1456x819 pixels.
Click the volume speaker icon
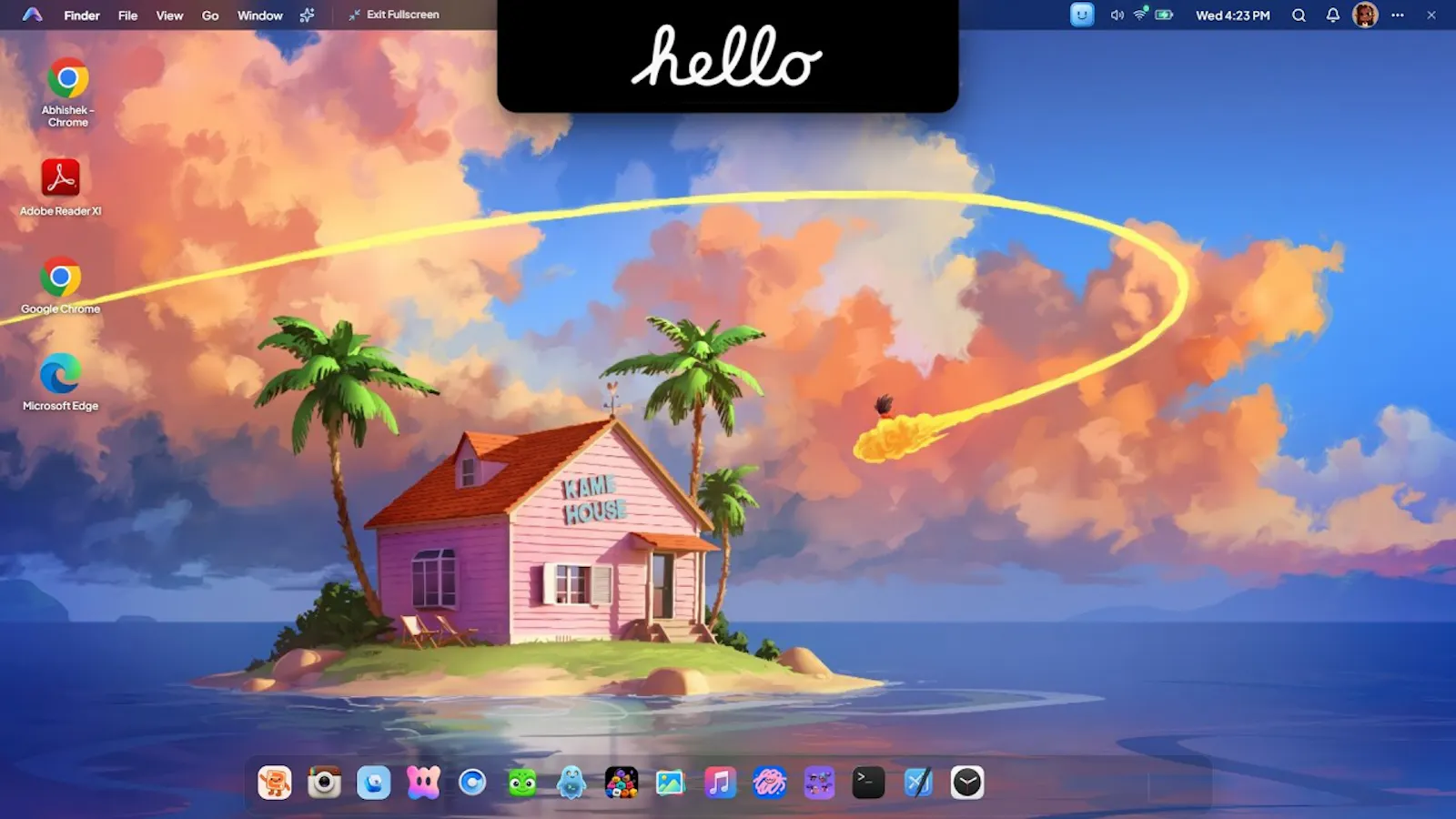point(1117,15)
